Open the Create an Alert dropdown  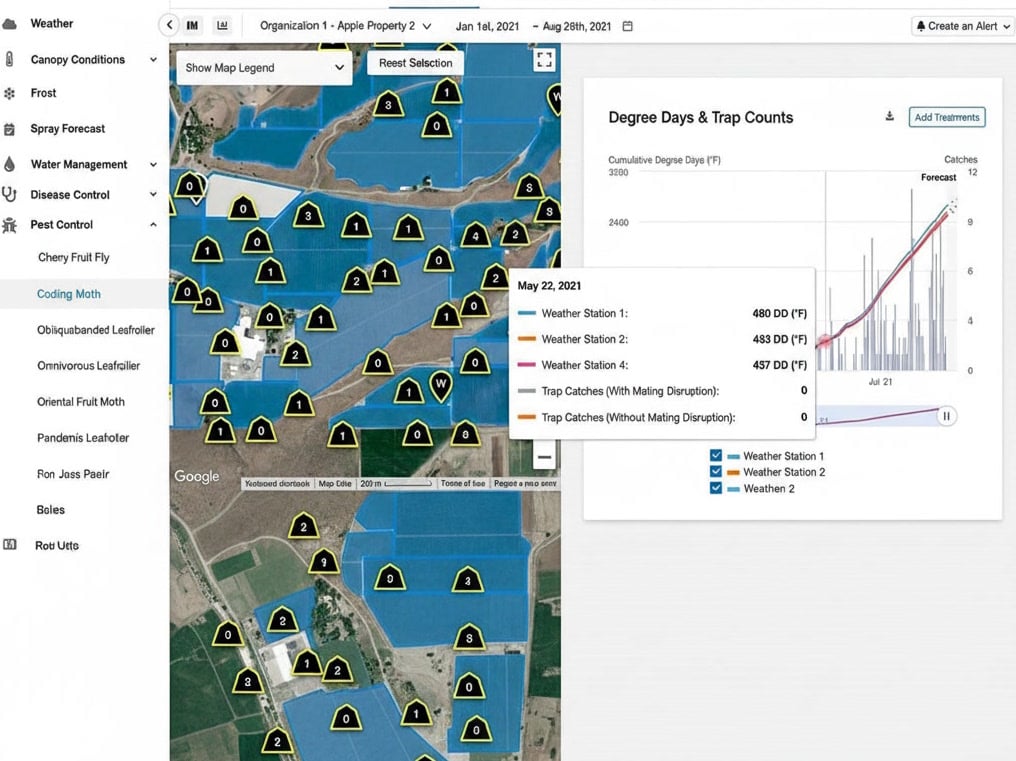tap(963, 26)
